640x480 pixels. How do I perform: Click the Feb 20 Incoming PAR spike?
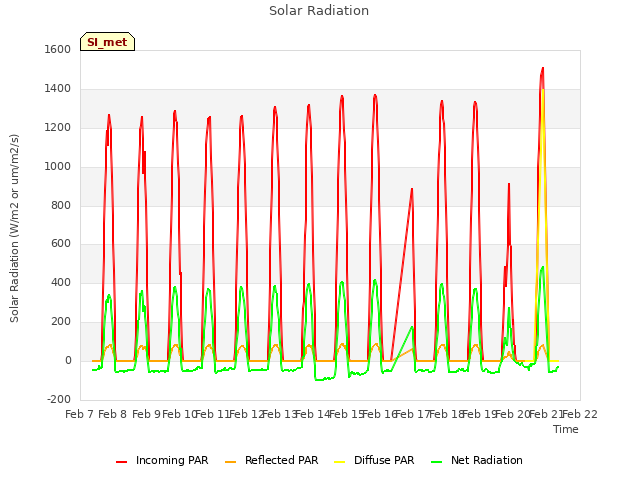[509, 184]
